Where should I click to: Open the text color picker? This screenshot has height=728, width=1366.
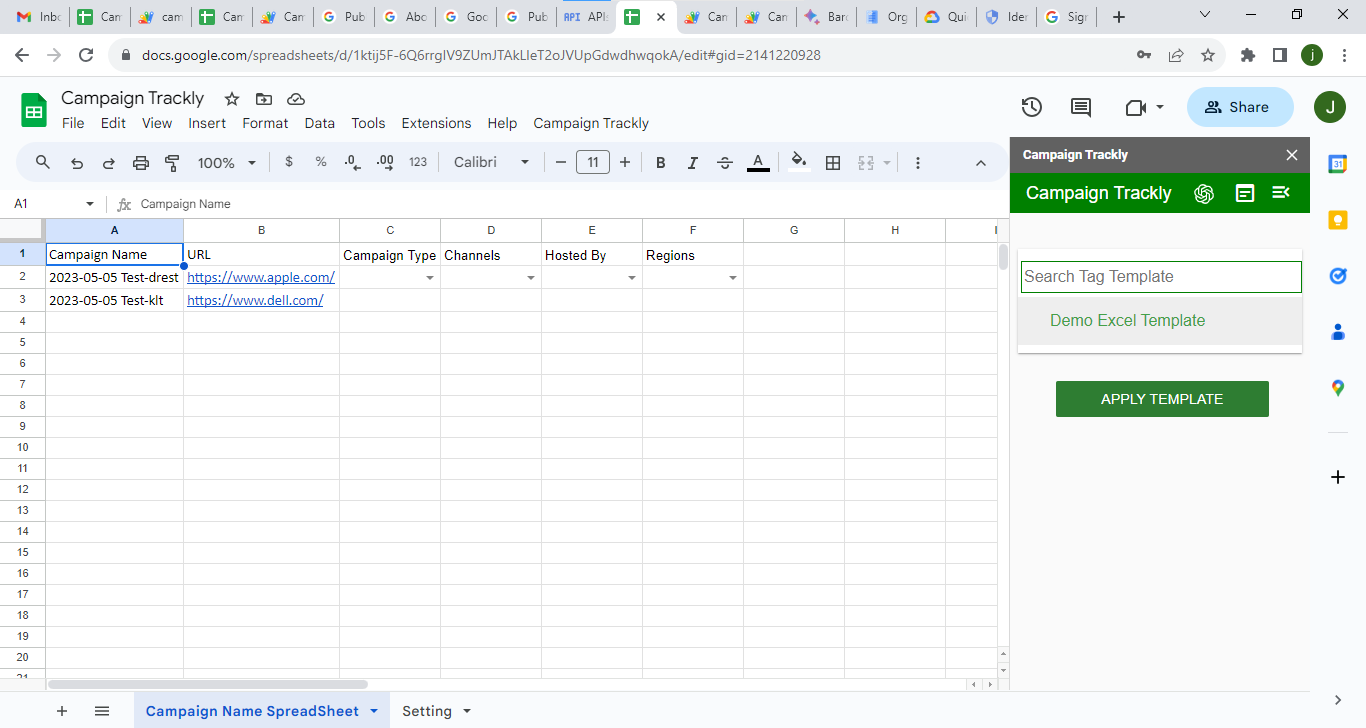click(x=757, y=161)
